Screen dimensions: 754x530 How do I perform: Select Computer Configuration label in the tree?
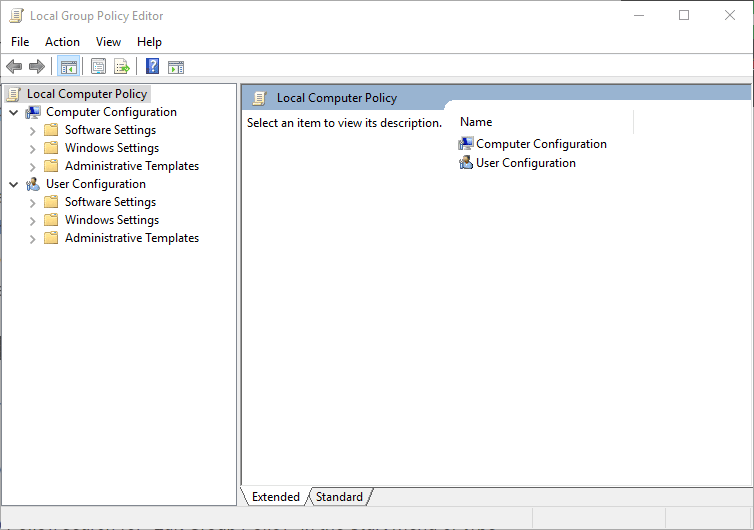click(112, 112)
